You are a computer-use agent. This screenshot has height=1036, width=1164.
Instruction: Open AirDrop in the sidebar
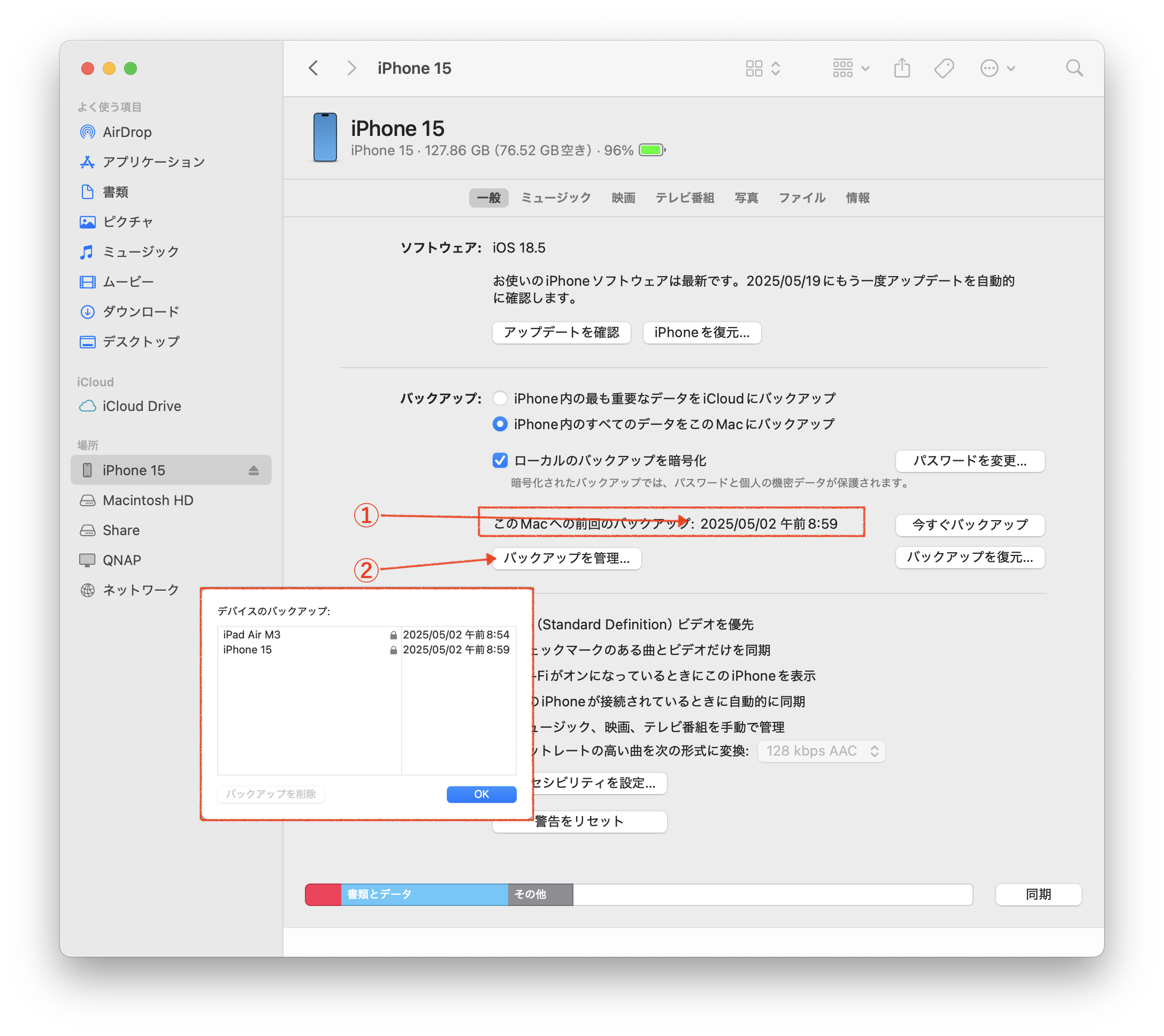tap(126, 132)
